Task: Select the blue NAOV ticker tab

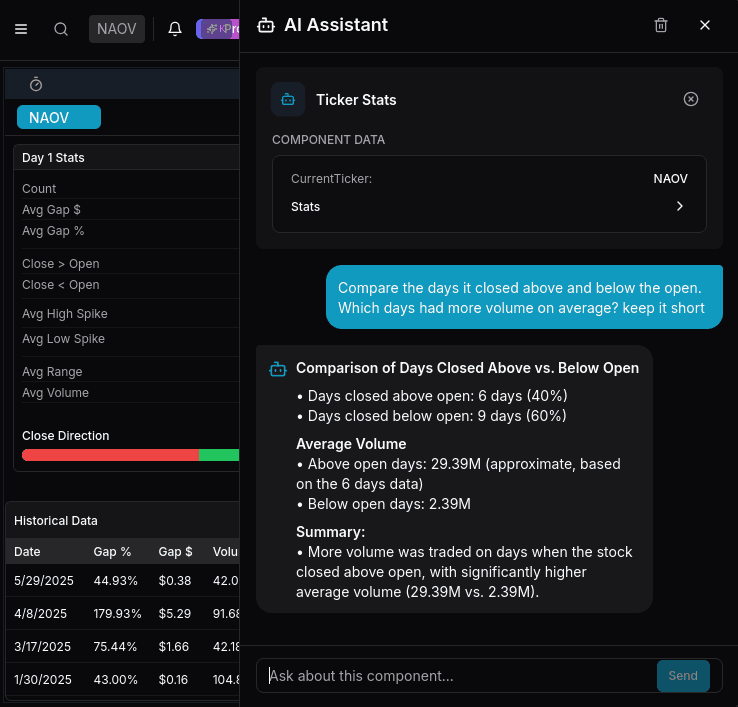Action: click(59, 117)
